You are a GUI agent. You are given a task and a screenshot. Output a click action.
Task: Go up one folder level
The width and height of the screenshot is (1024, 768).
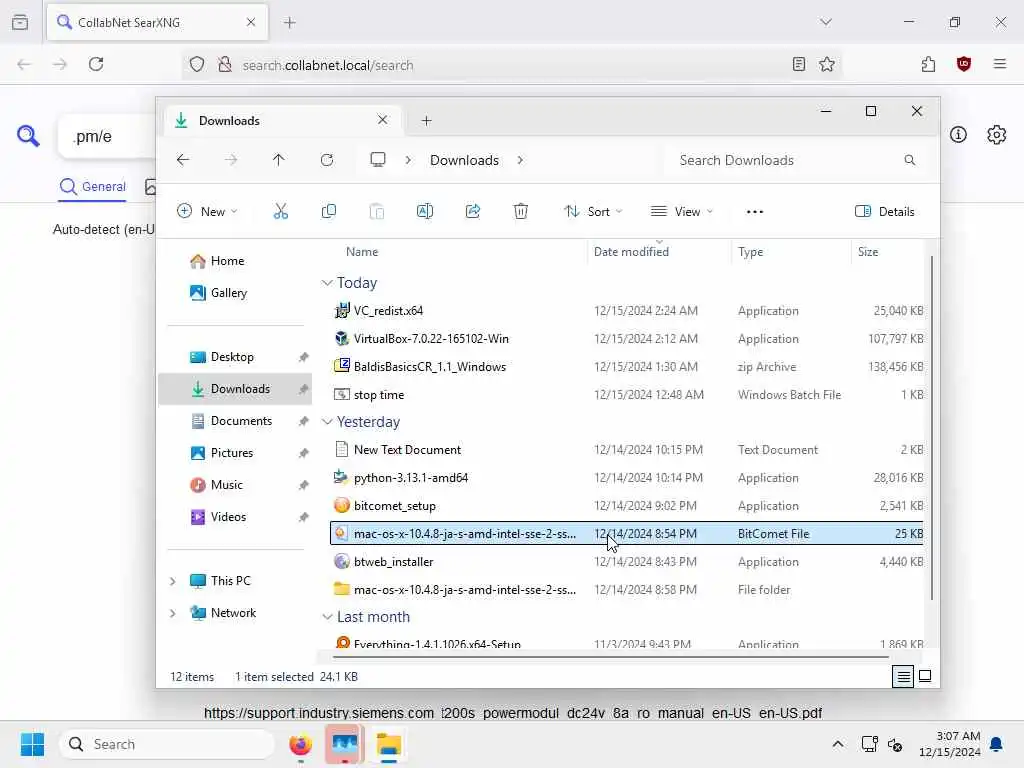pos(278,160)
